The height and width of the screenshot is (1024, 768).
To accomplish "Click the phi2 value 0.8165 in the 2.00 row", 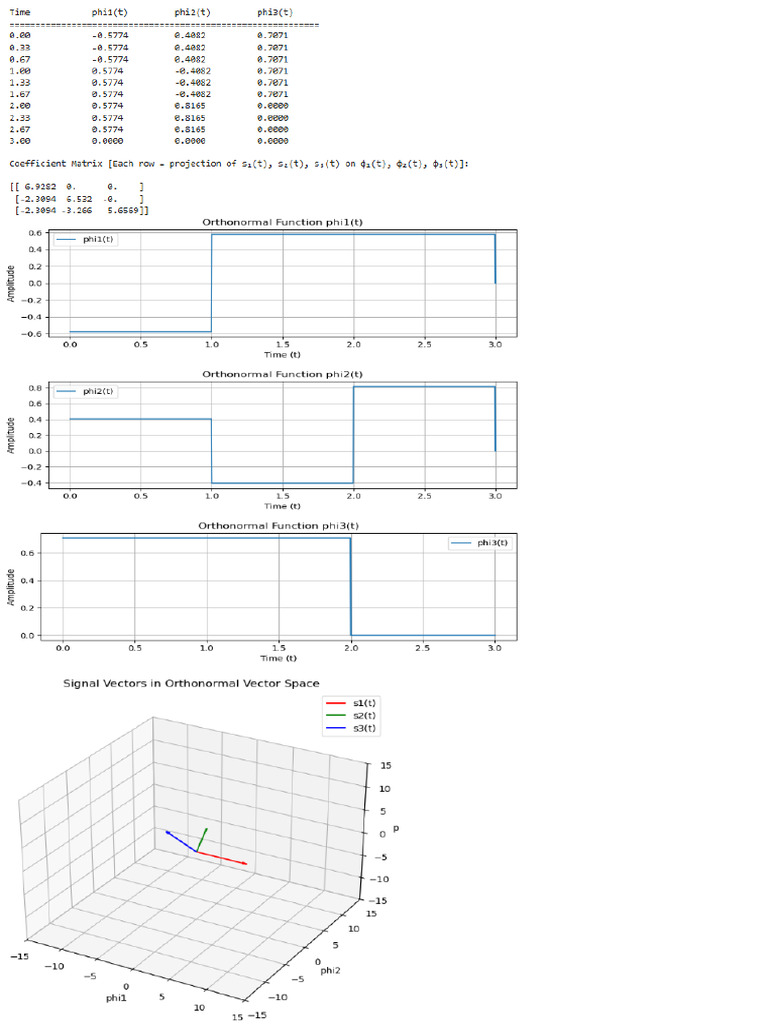I will [190, 105].
